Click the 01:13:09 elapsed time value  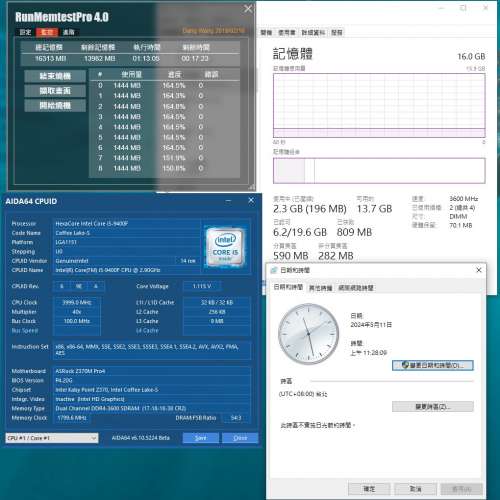click(x=146, y=59)
